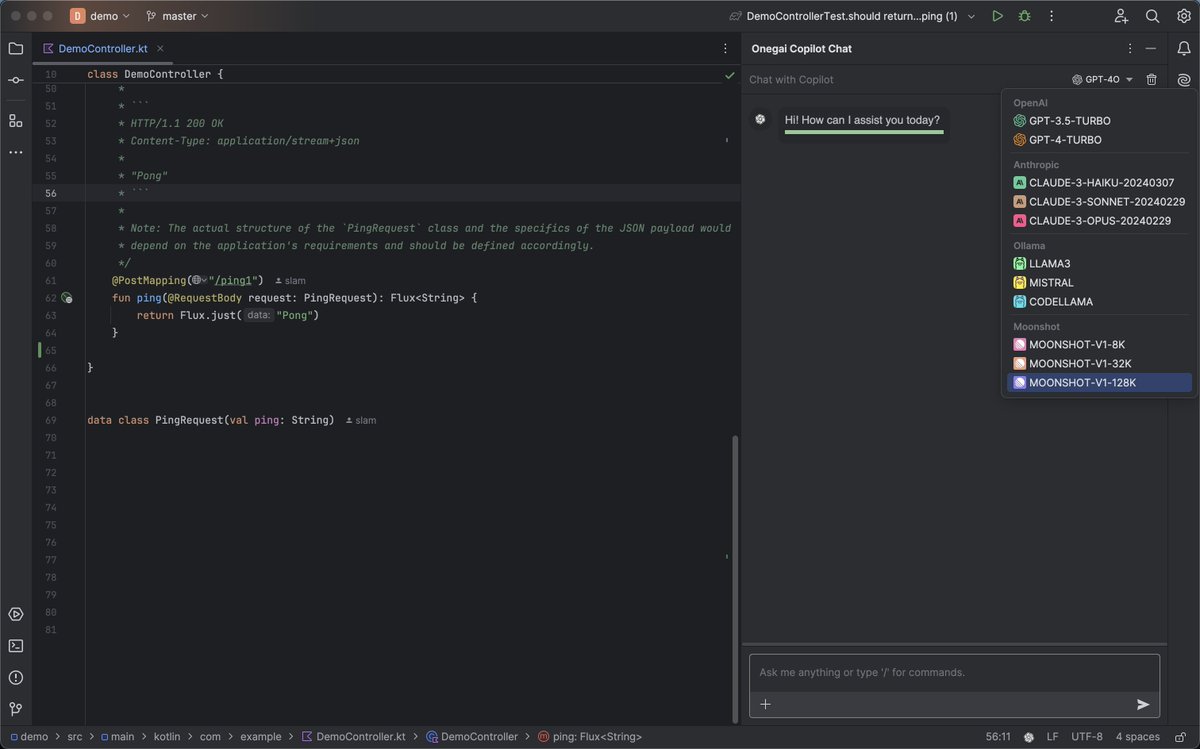Click the src breadcrumb
Screen dimensions: 1200x749
75,737
